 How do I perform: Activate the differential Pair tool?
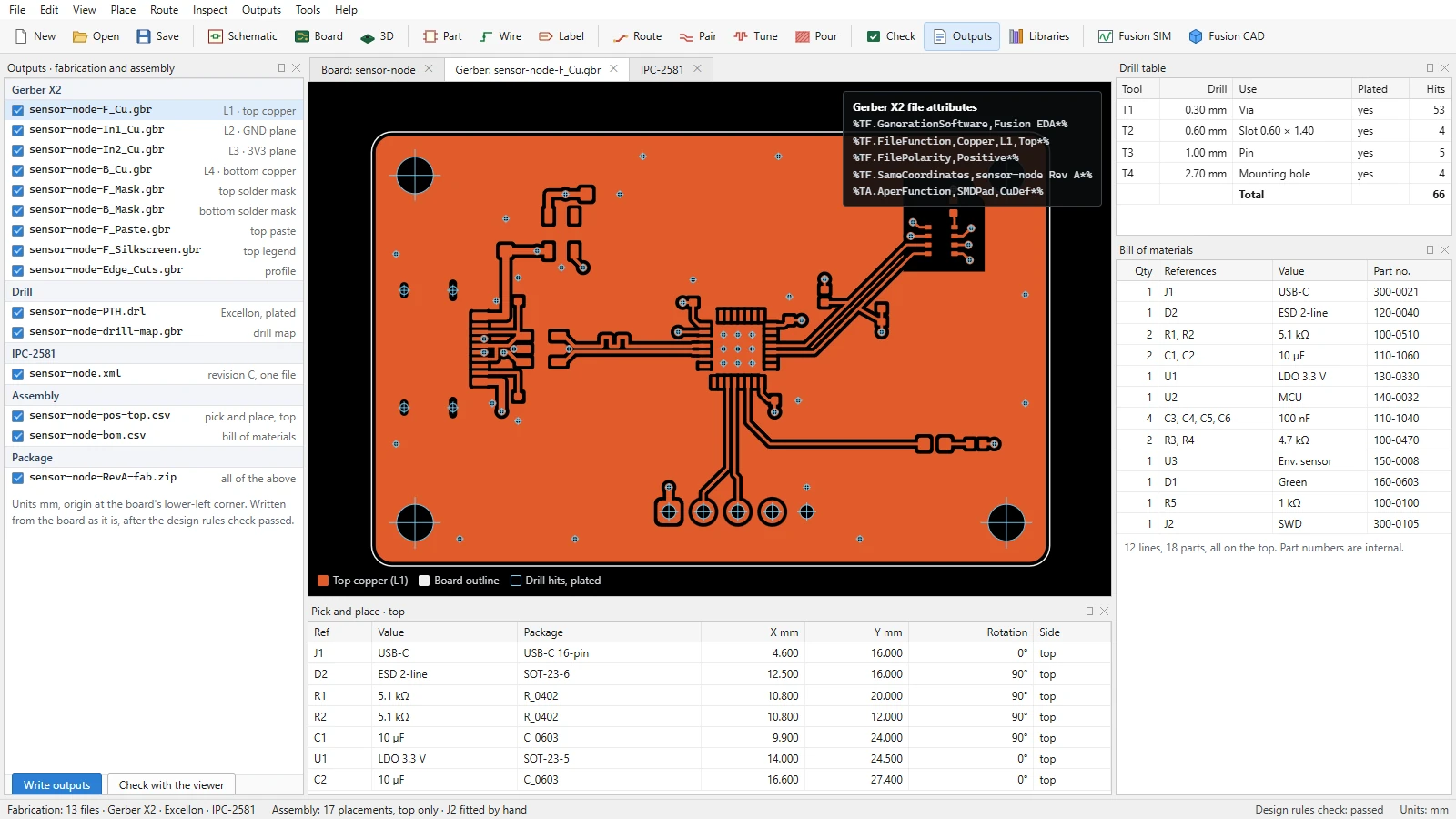(698, 36)
